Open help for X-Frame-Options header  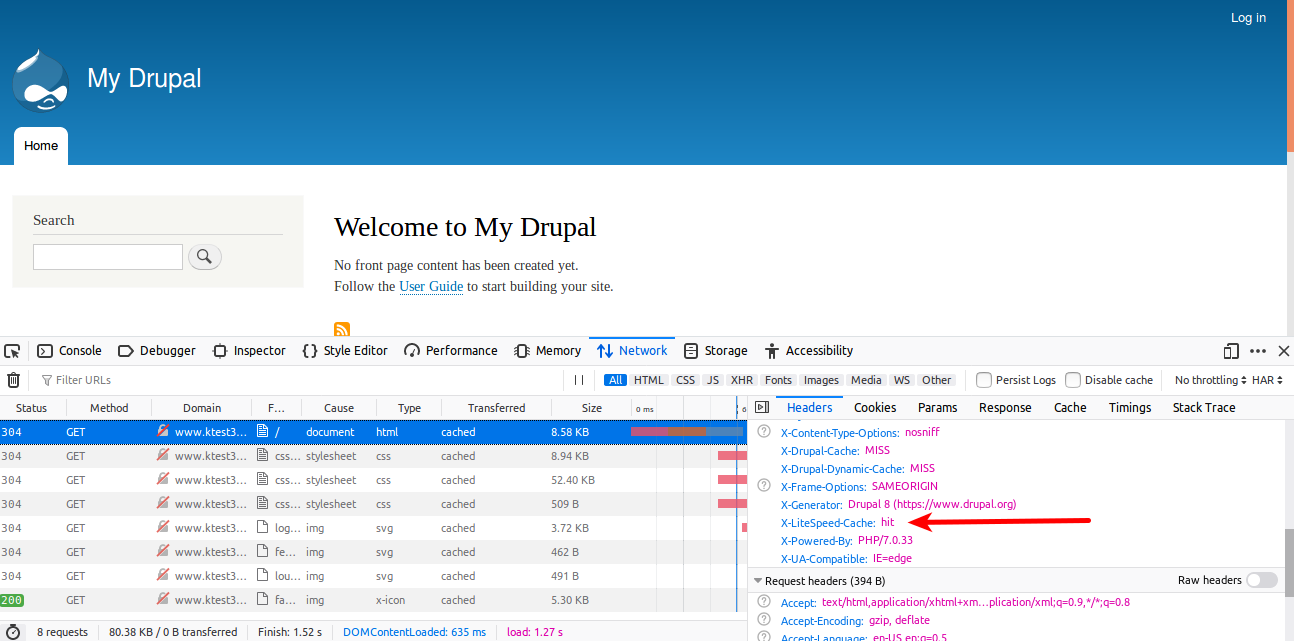click(x=764, y=486)
